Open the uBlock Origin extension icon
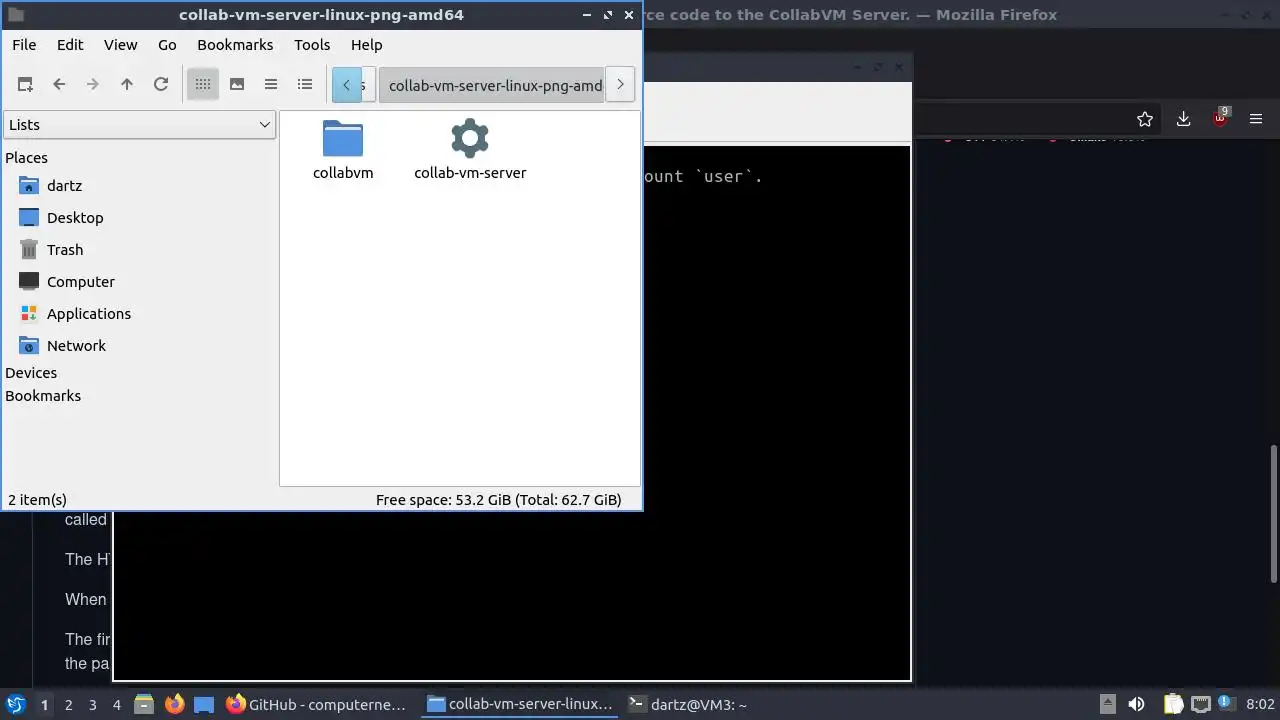This screenshot has width=1280, height=720. coord(1220,118)
